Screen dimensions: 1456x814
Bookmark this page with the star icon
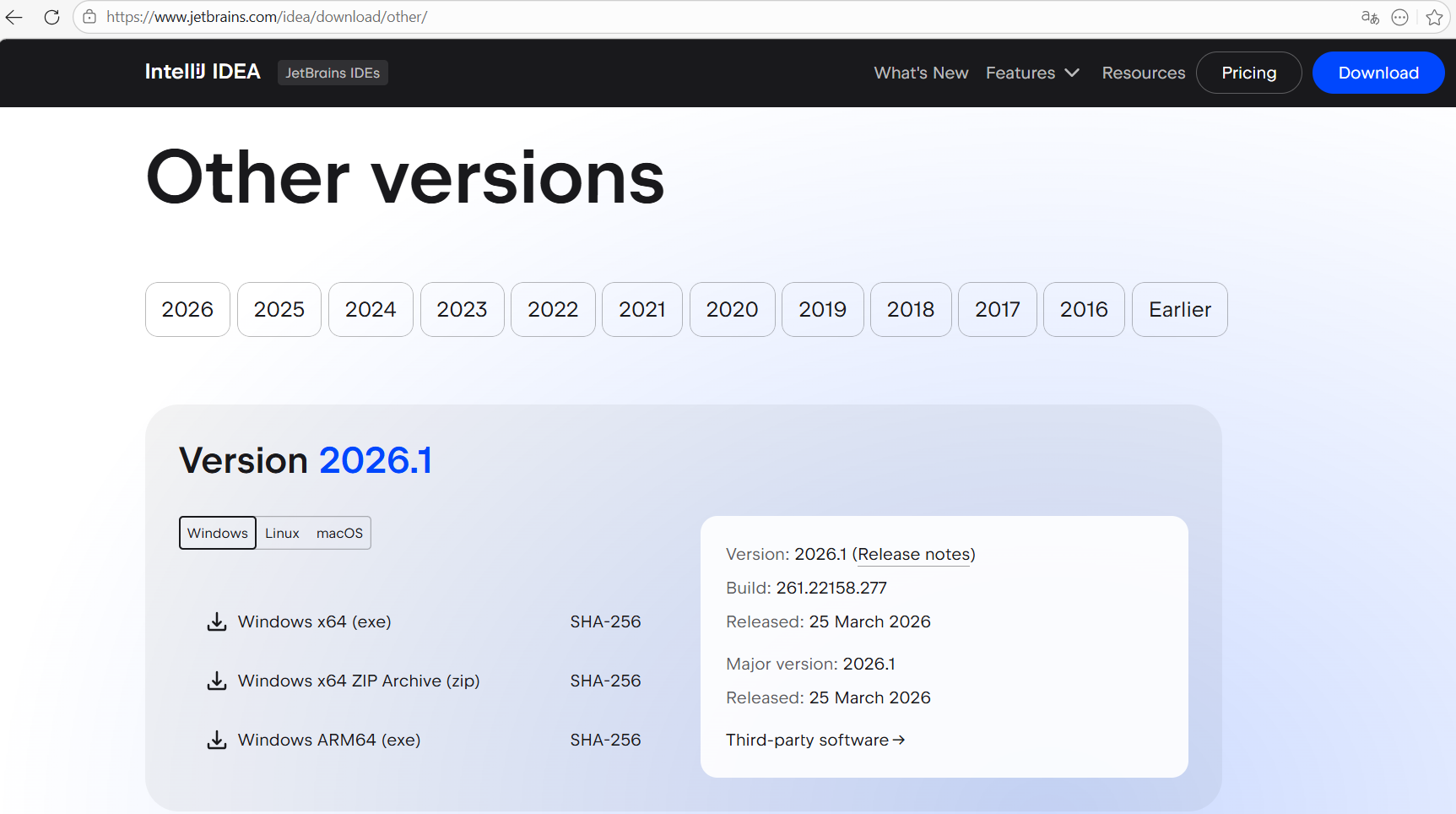click(1434, 17)
